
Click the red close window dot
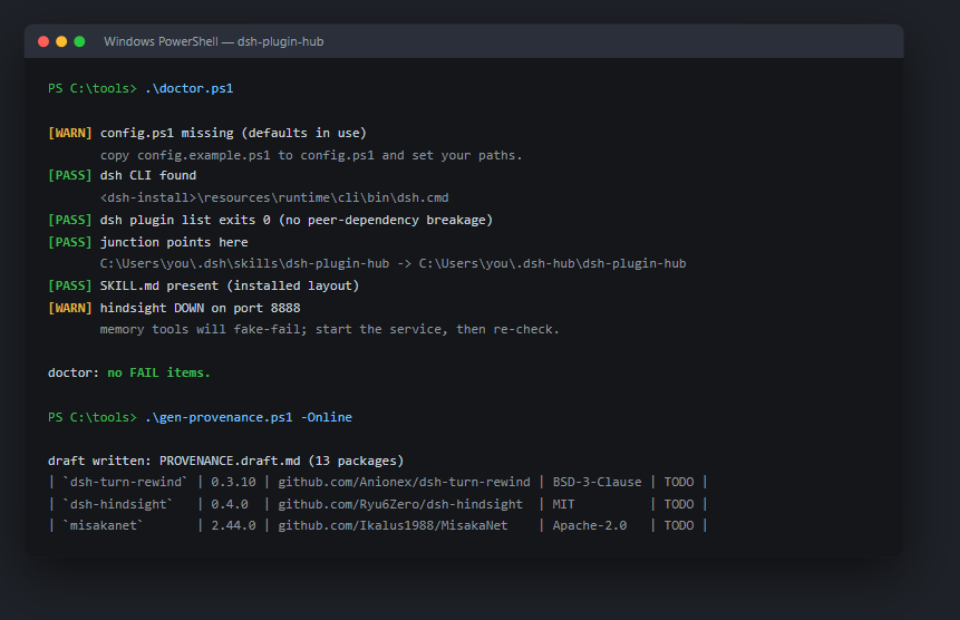(43, 42)
